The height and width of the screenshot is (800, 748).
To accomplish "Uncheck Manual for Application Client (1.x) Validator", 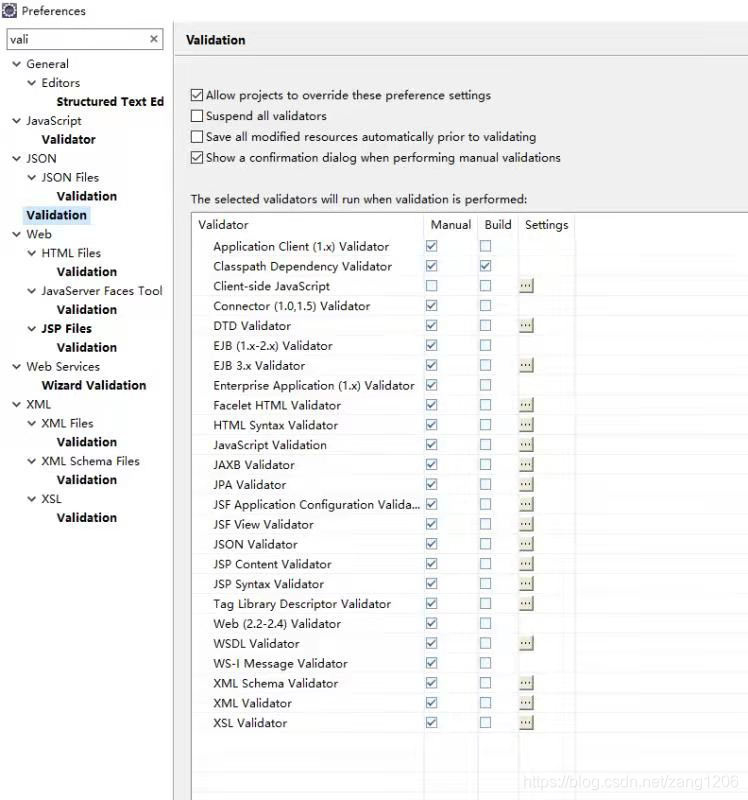I will point(432,246).
